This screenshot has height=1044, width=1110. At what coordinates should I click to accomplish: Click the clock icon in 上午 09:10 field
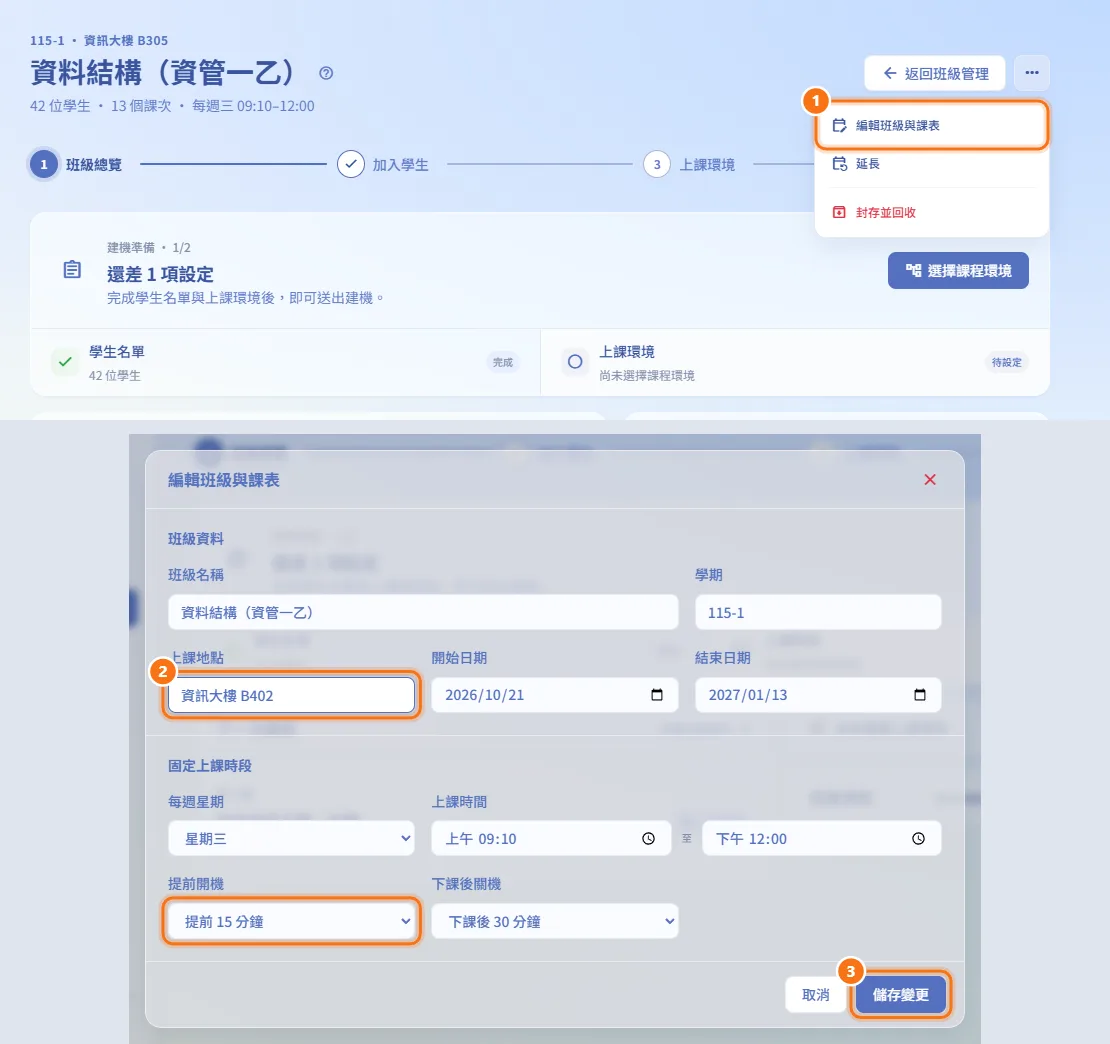coord(648,839)
